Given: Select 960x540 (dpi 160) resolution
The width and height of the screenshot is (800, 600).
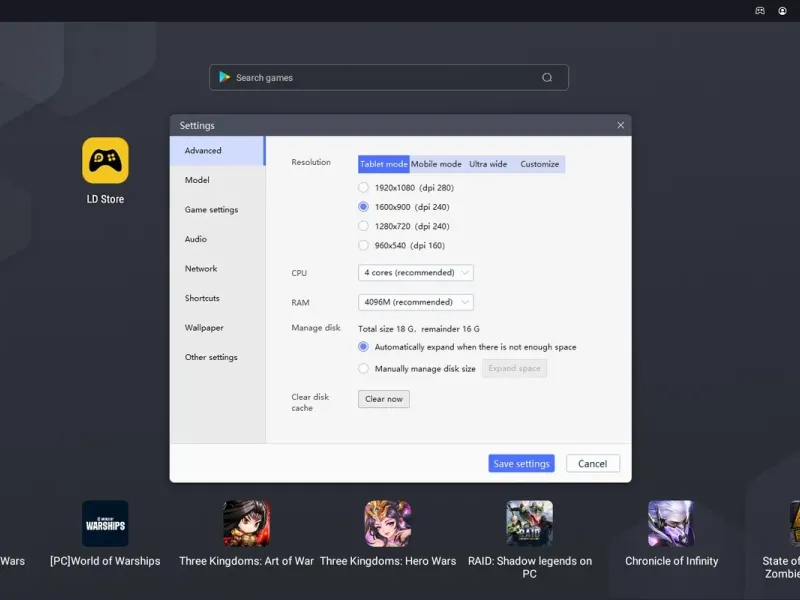Looking at the screenshot, I should [x=363, y=245].
